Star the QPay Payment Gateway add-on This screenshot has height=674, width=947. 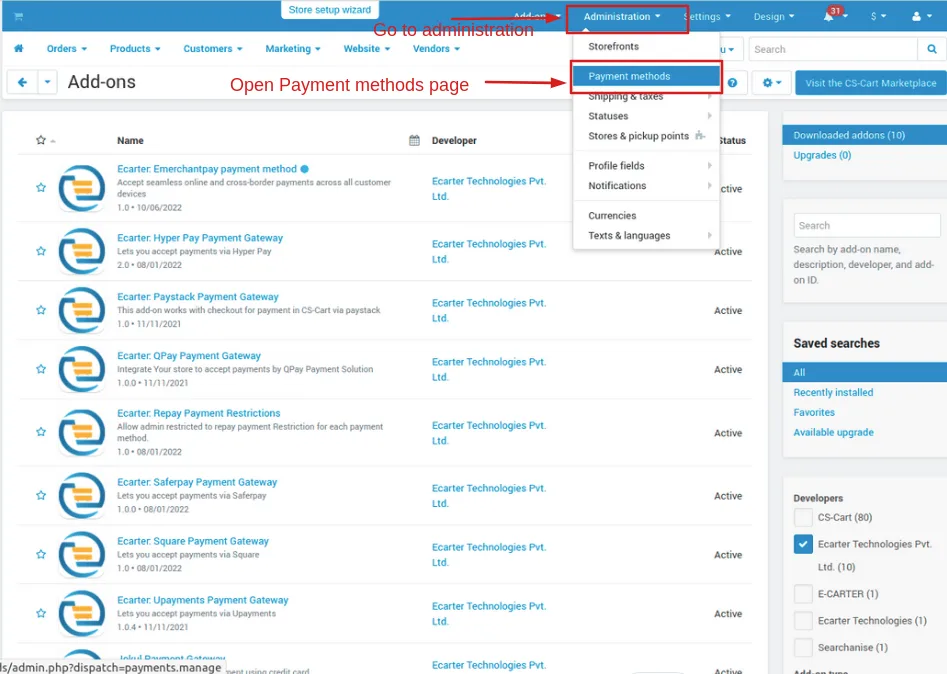click(41, 369)
